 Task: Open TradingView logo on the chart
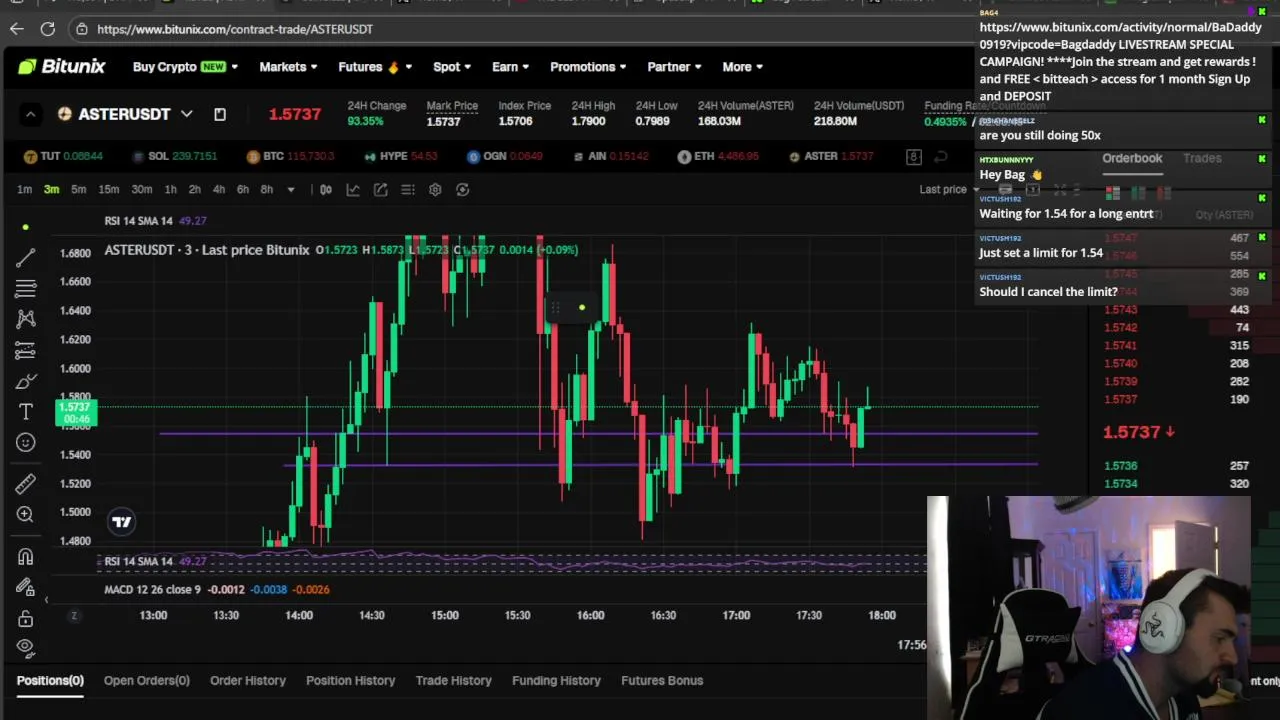coord(121,521)
